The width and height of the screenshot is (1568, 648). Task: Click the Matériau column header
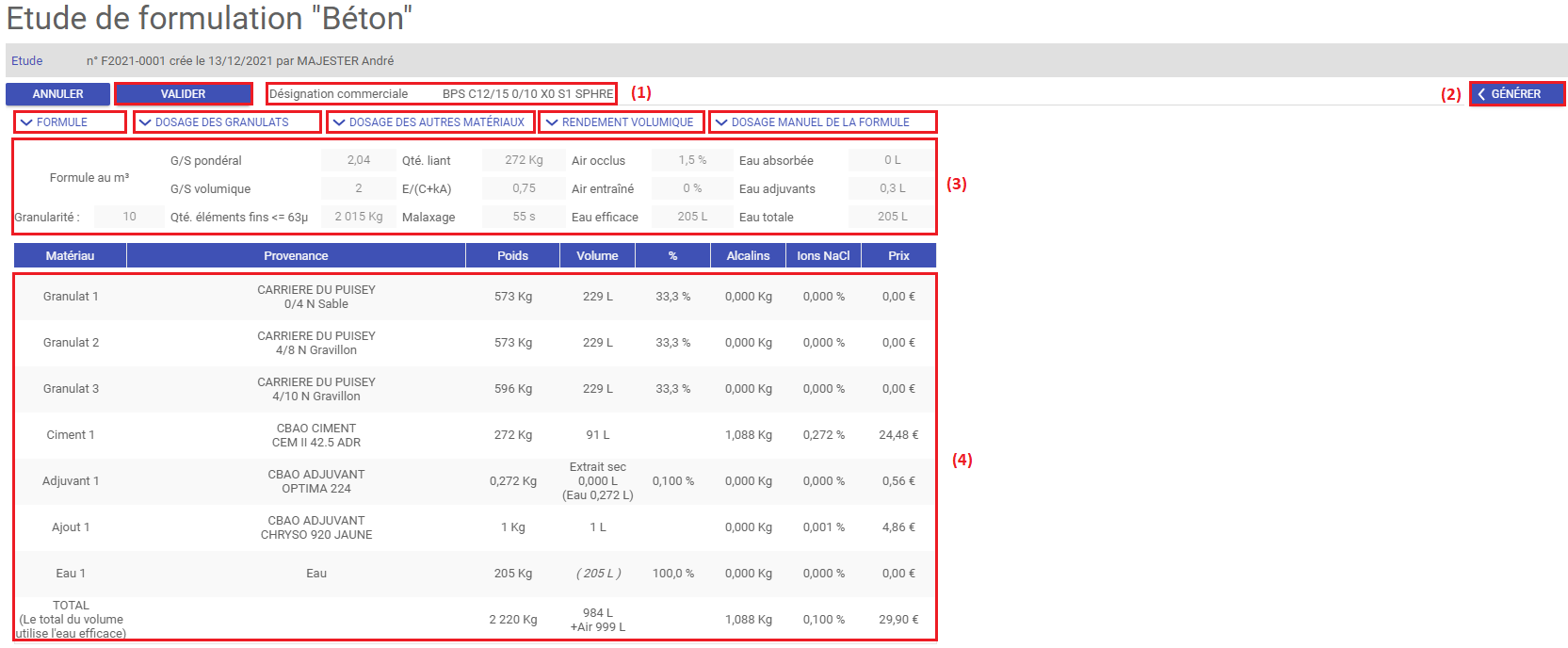pos(70,255)
